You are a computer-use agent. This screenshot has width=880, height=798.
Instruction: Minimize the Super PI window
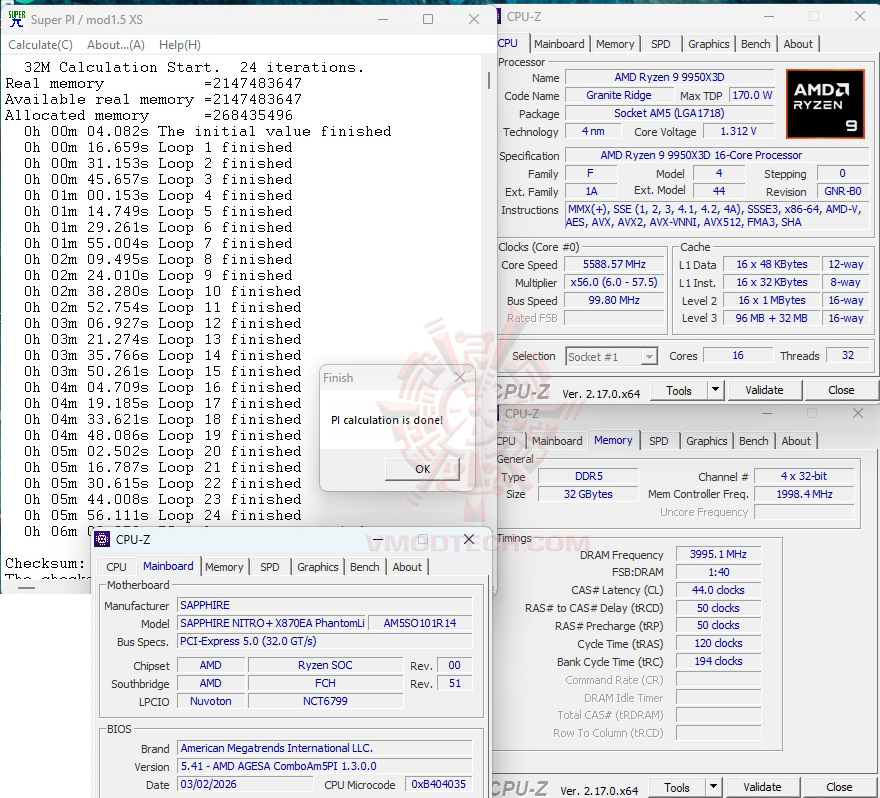(383, 19)
